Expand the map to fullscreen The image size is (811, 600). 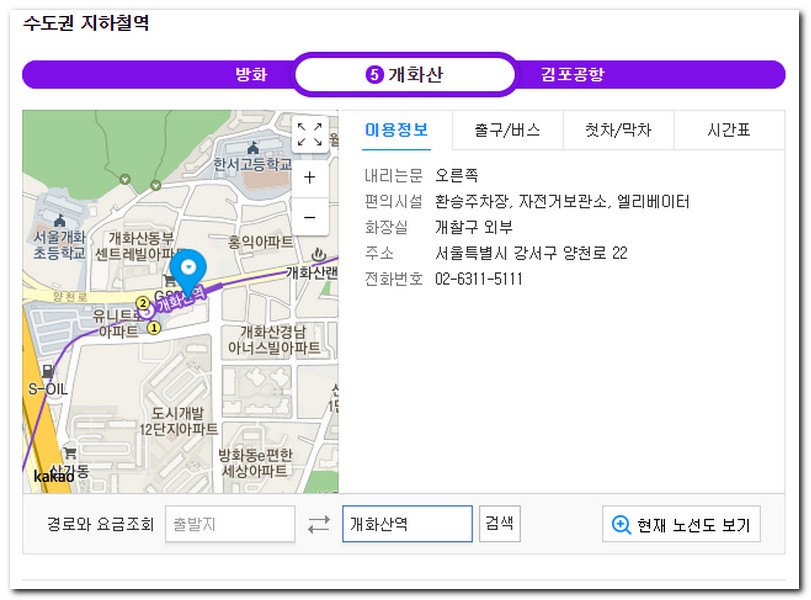(x=309, y=134)
